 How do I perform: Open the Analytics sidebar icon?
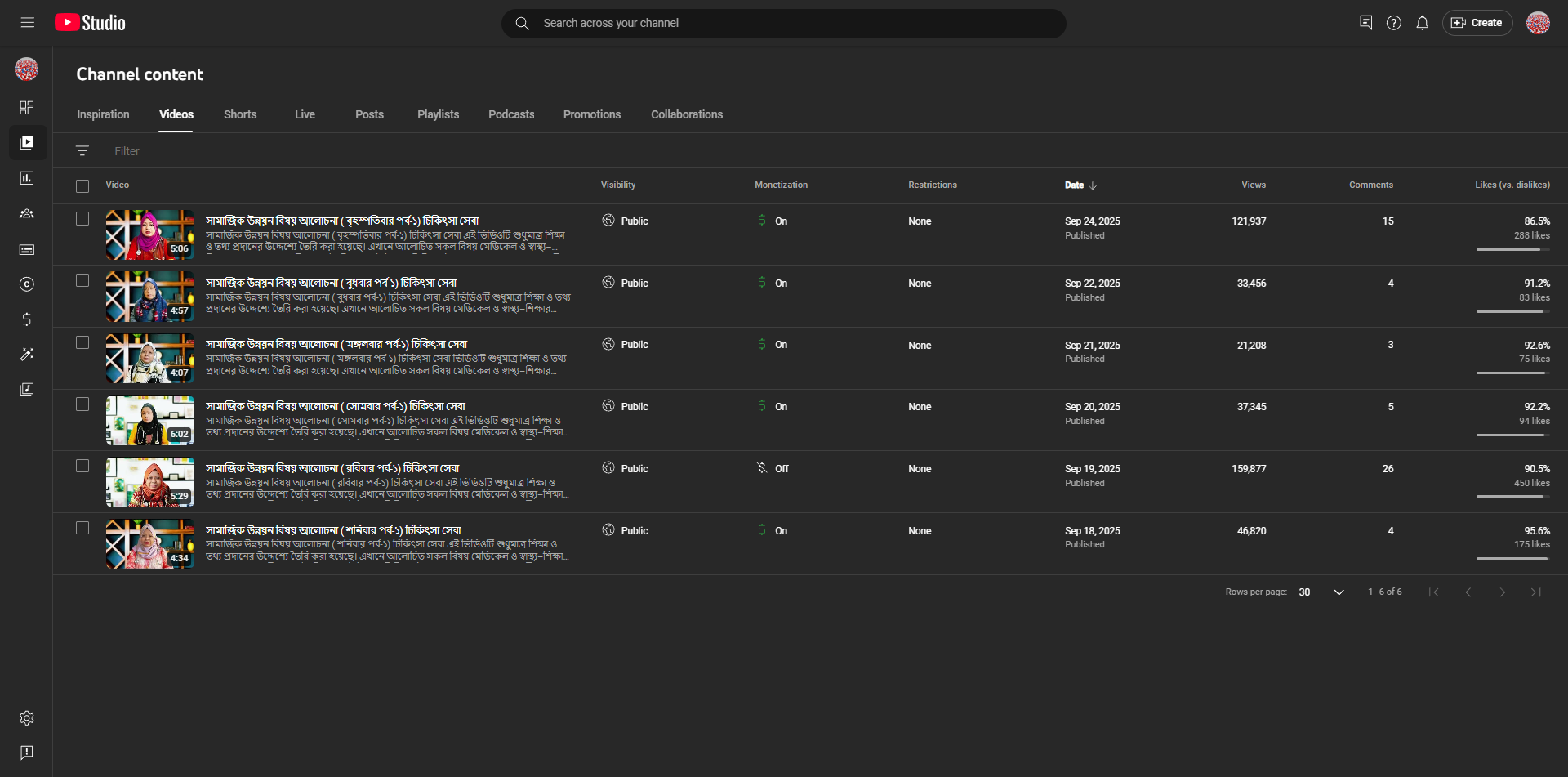click(27, 178)
